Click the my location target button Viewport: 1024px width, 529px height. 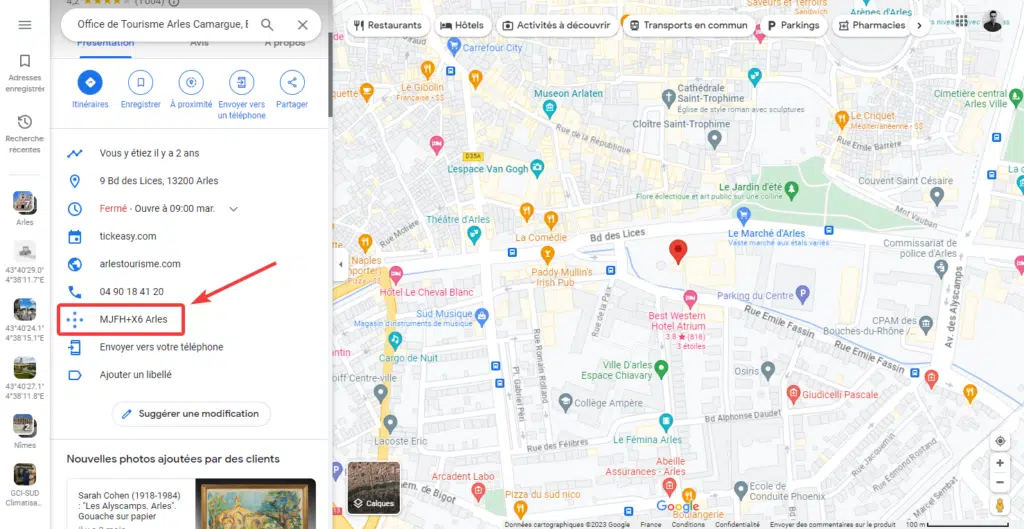coord(1000,441)
